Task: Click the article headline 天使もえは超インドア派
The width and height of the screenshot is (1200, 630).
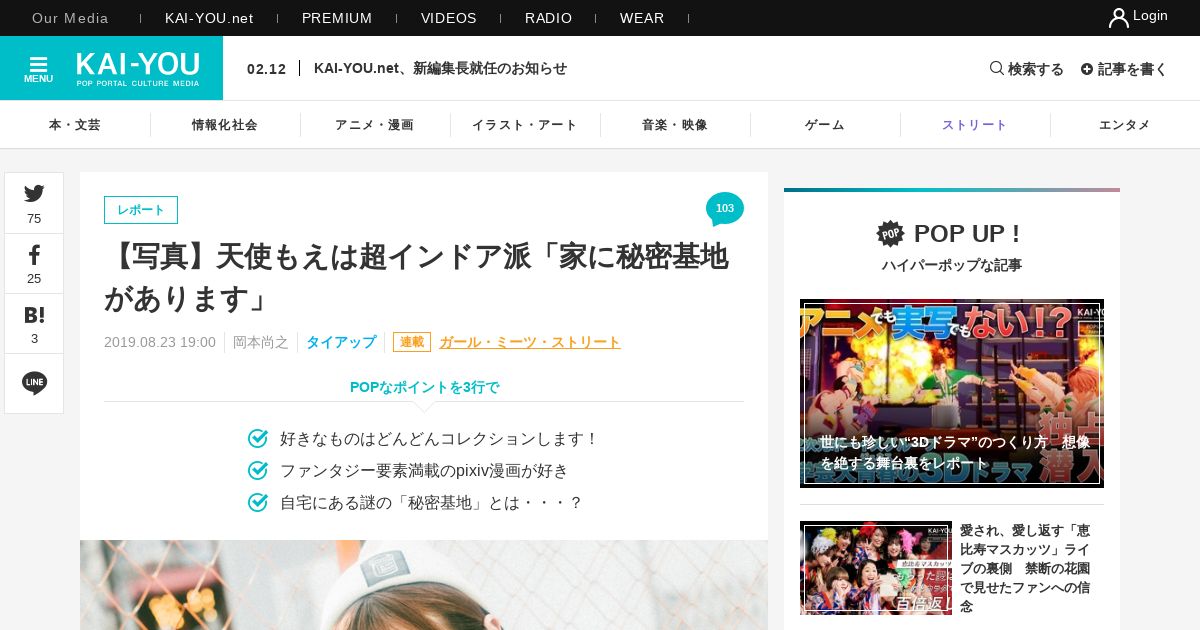Action: pos(416,277)
